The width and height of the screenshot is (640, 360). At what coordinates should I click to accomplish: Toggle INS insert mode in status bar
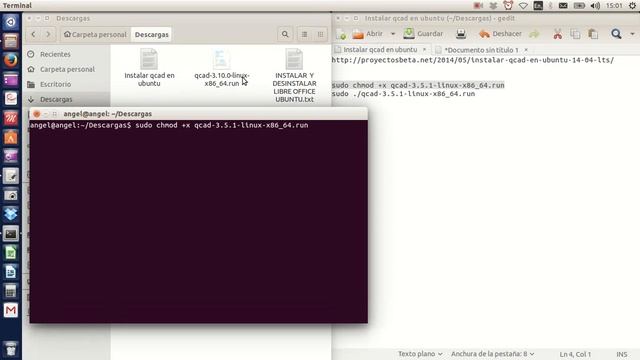coord(622,354)
